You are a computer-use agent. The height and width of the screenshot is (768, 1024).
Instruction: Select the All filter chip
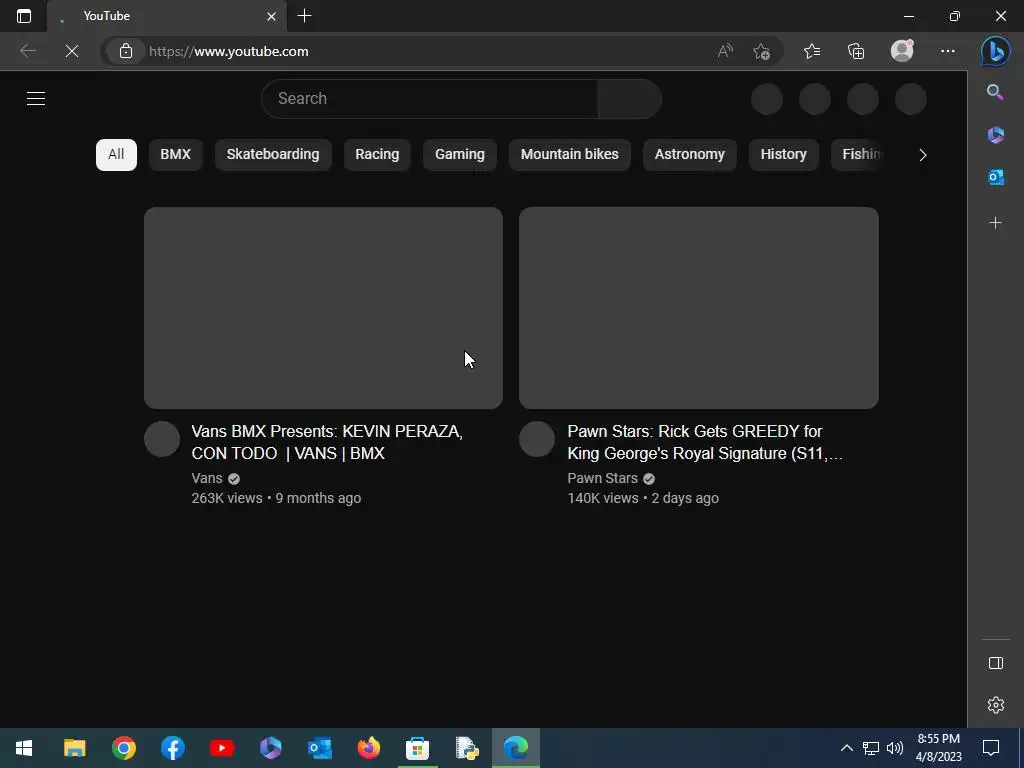pyautogui.click(x=116, y=155)
